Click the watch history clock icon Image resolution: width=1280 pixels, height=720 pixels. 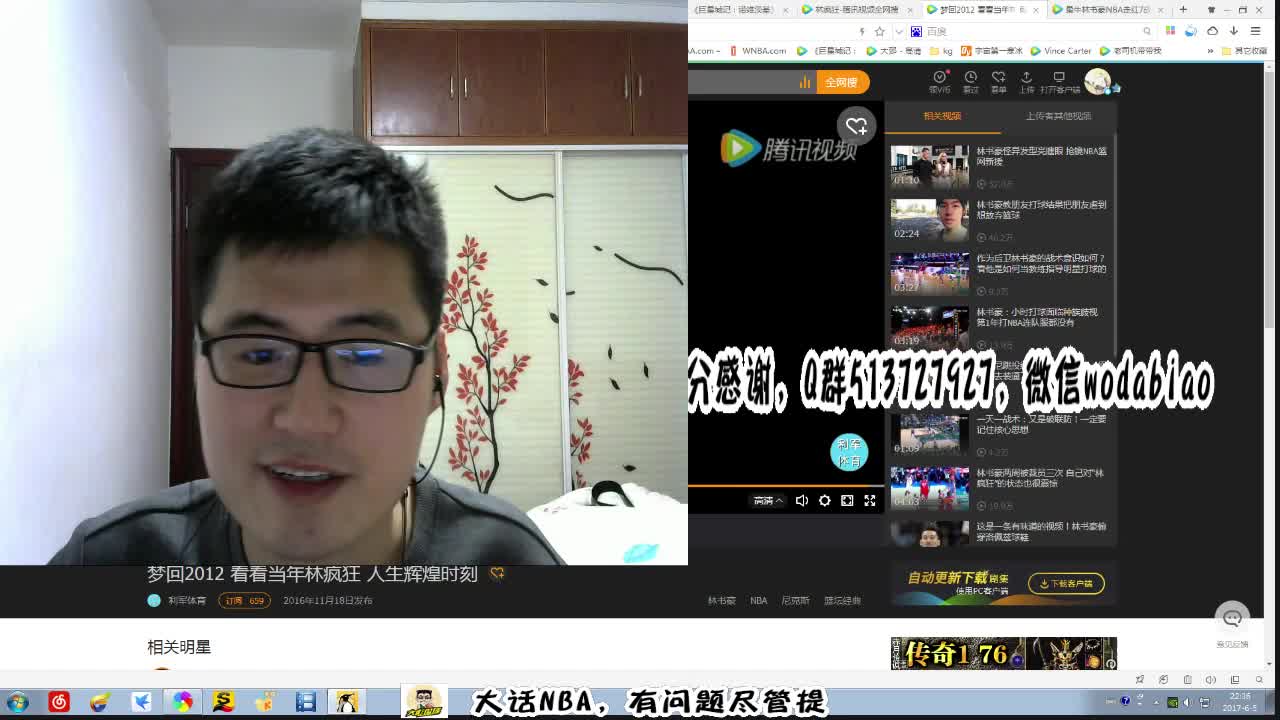point(970,78)
